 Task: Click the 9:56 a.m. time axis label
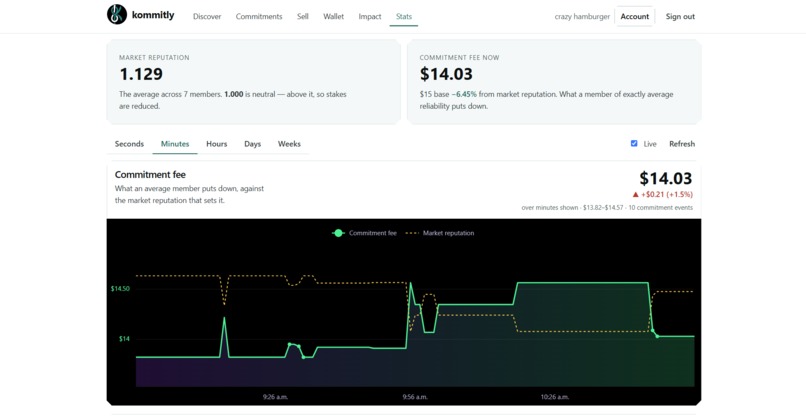(415, 397)
